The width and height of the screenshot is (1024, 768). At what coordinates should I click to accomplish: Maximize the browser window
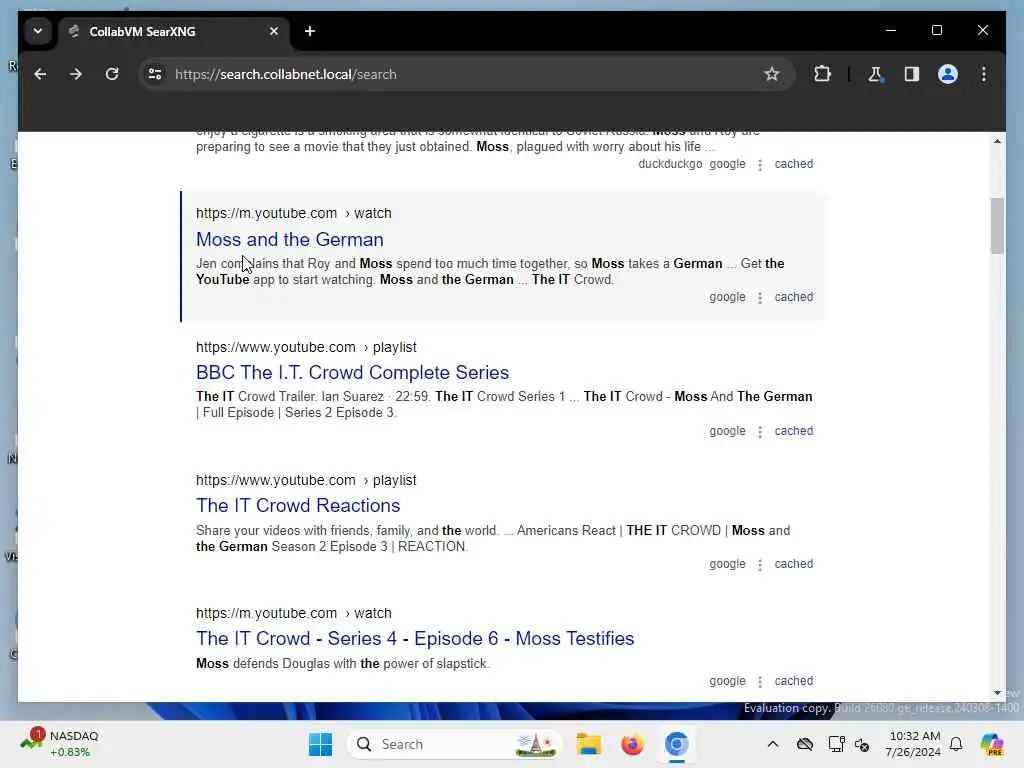pos(936,31)
